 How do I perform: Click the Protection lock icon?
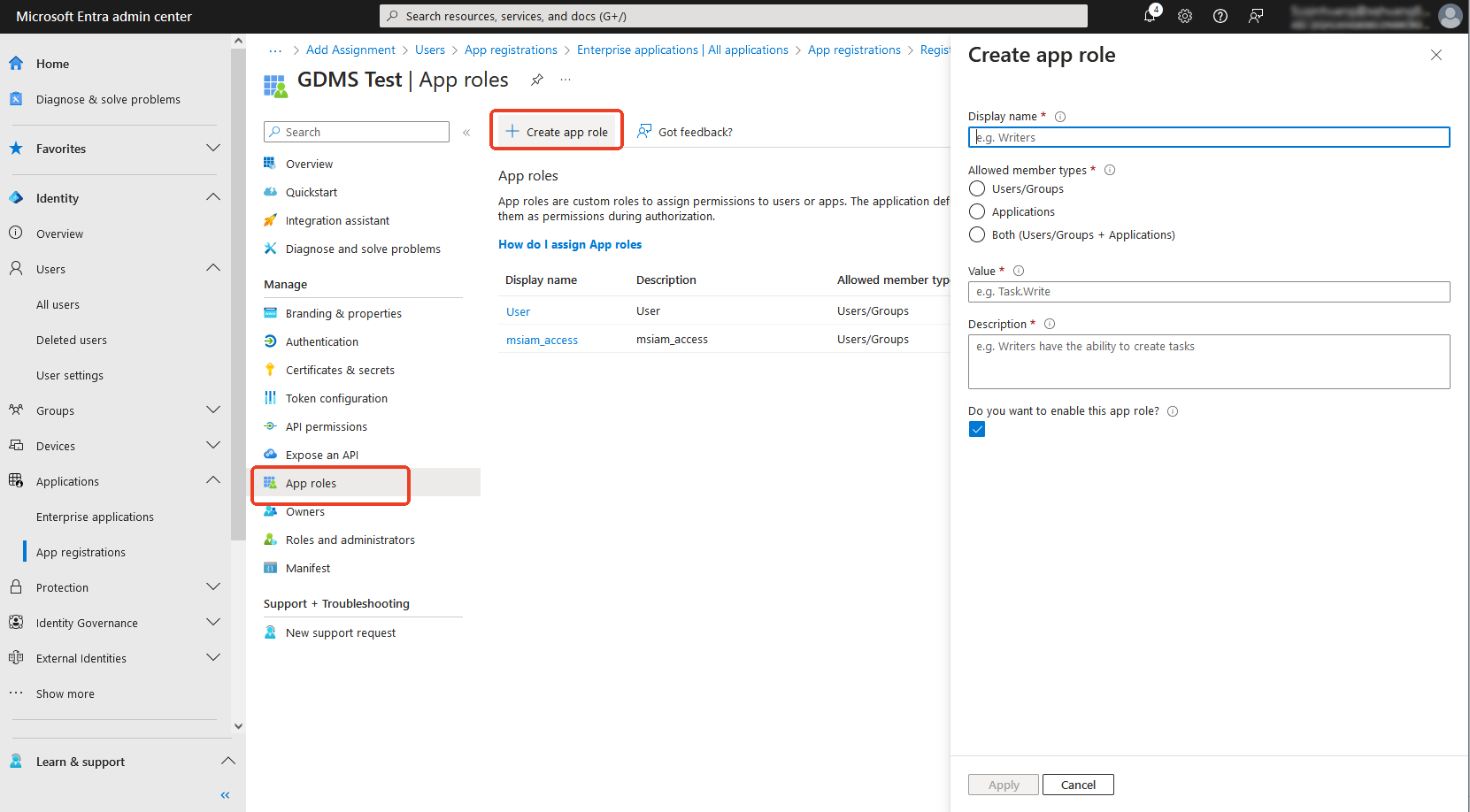click(16, 587)
